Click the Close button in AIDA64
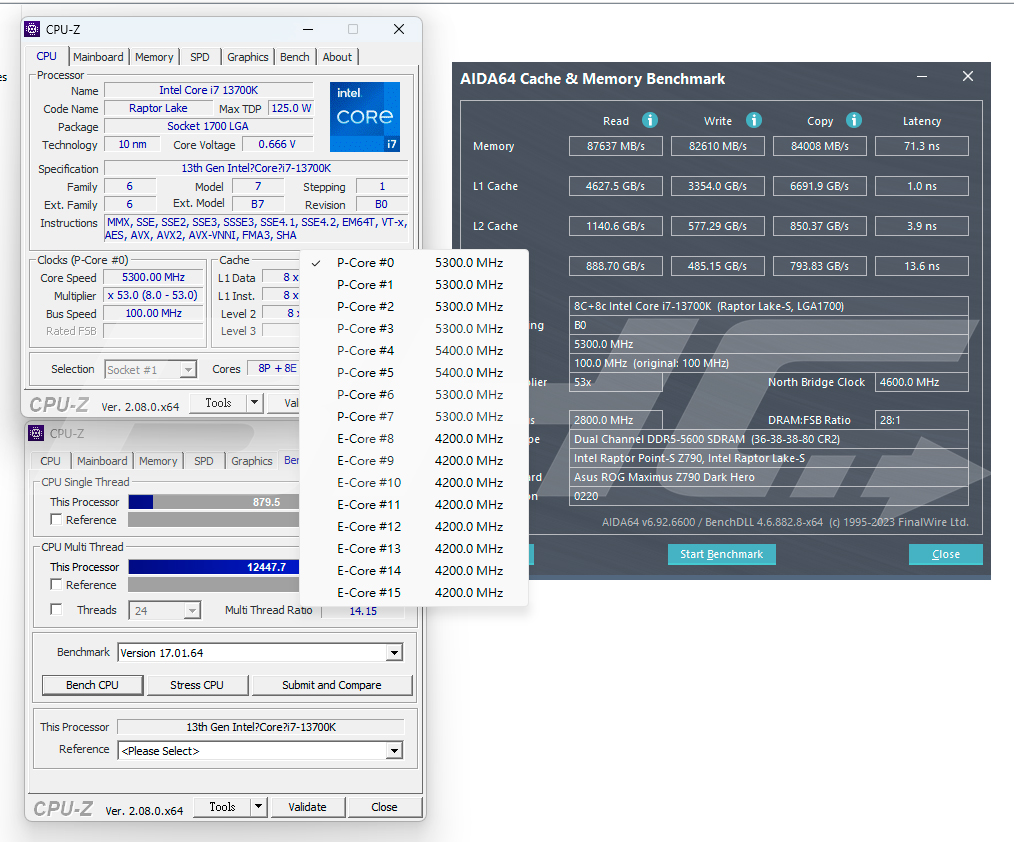The width and height of the screenshot is (1014, 842). tap(945, 554)
